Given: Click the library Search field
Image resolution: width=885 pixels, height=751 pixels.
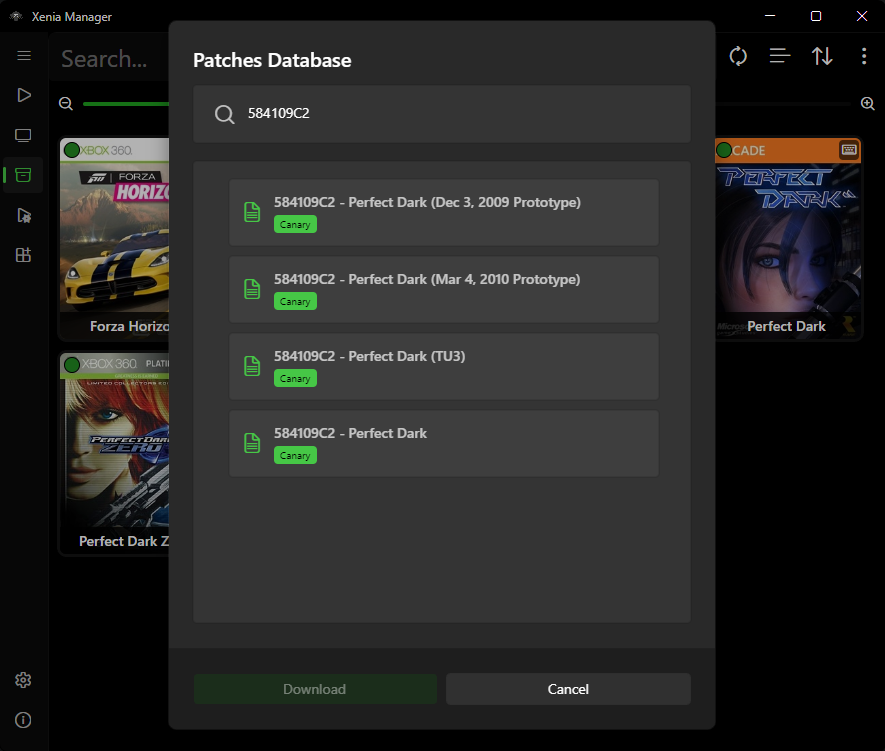Looking at the screenshot, I should 111,59.
